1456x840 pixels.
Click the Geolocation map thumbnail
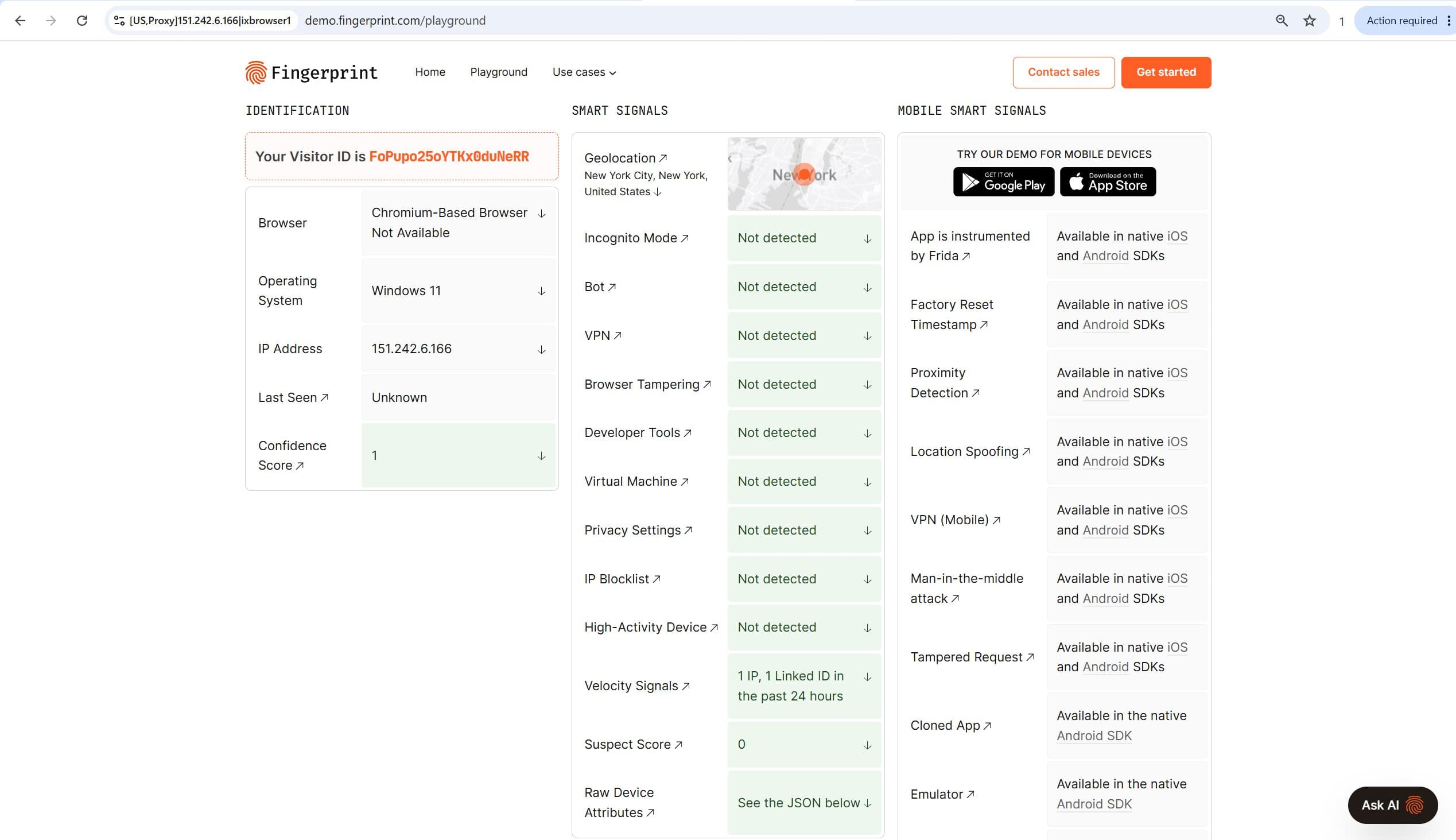805,173
